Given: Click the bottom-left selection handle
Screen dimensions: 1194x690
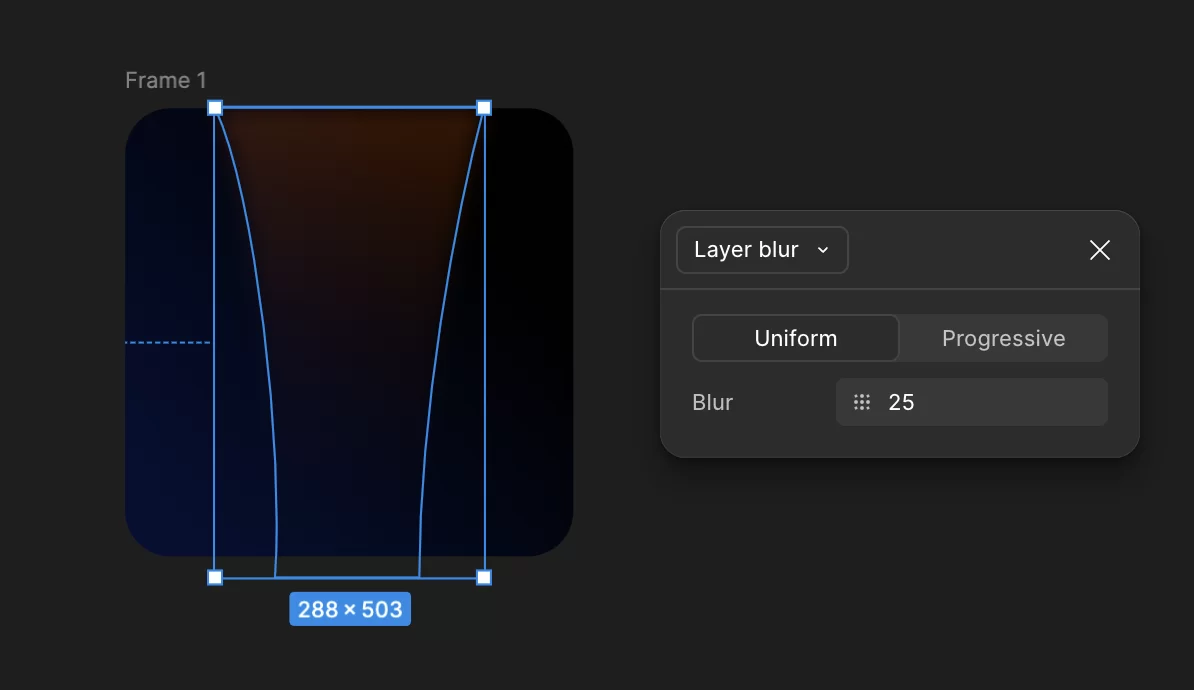Looking at the screenshot, I should pos(215,577).
